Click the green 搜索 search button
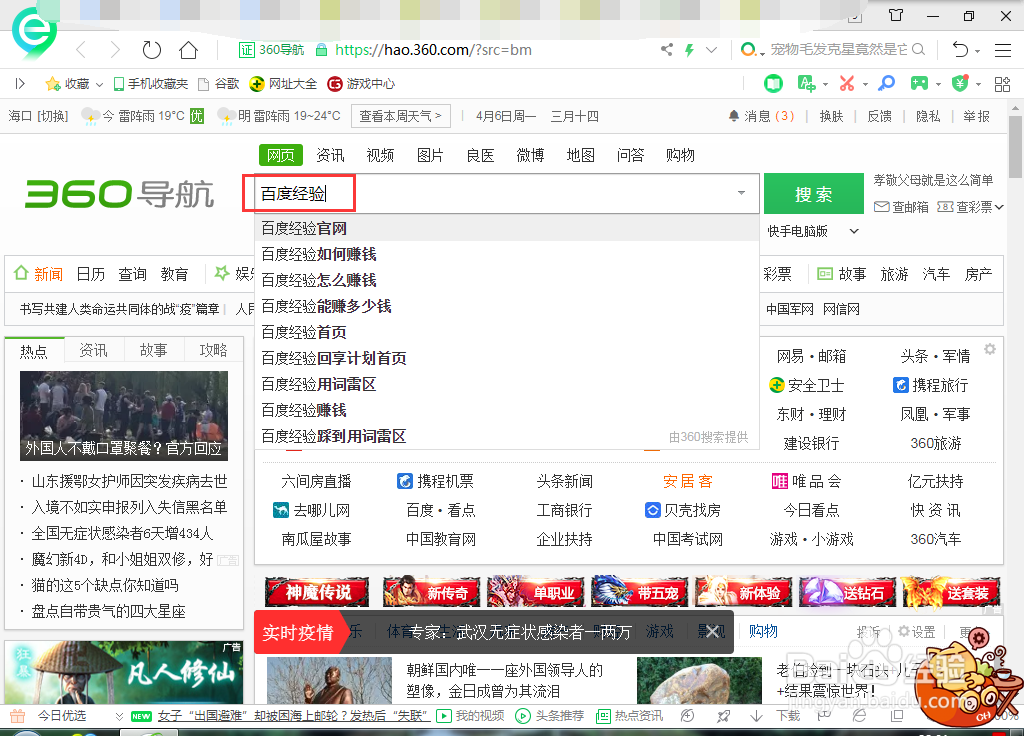 pos(813,193)
